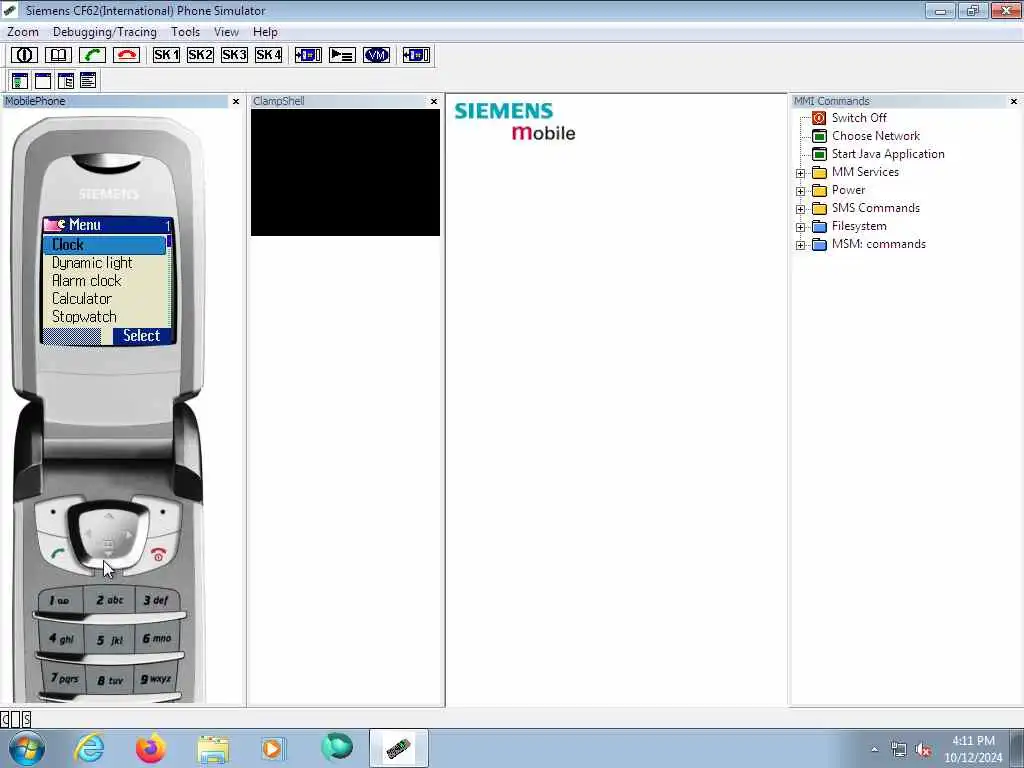Viewport: 1024px width, 768px height.
Task: Click the MSM: commands label
Action: [x=878, y=244]
